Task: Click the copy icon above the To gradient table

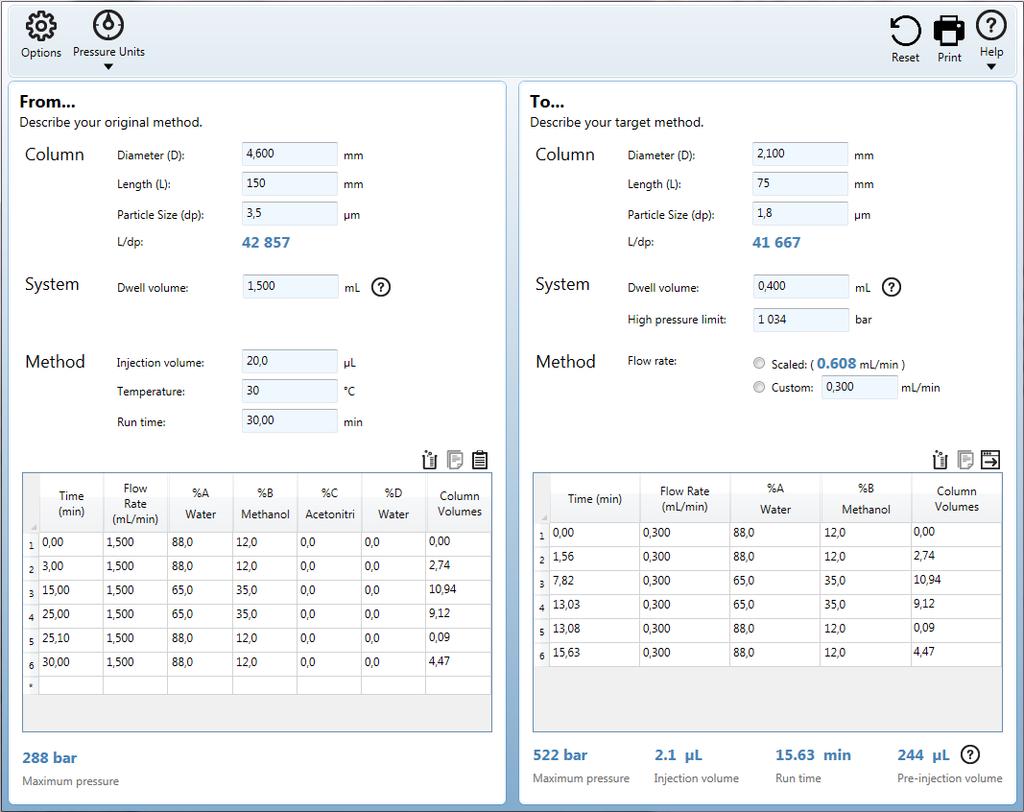Action: pyautogui.click(x=965, y=460)
